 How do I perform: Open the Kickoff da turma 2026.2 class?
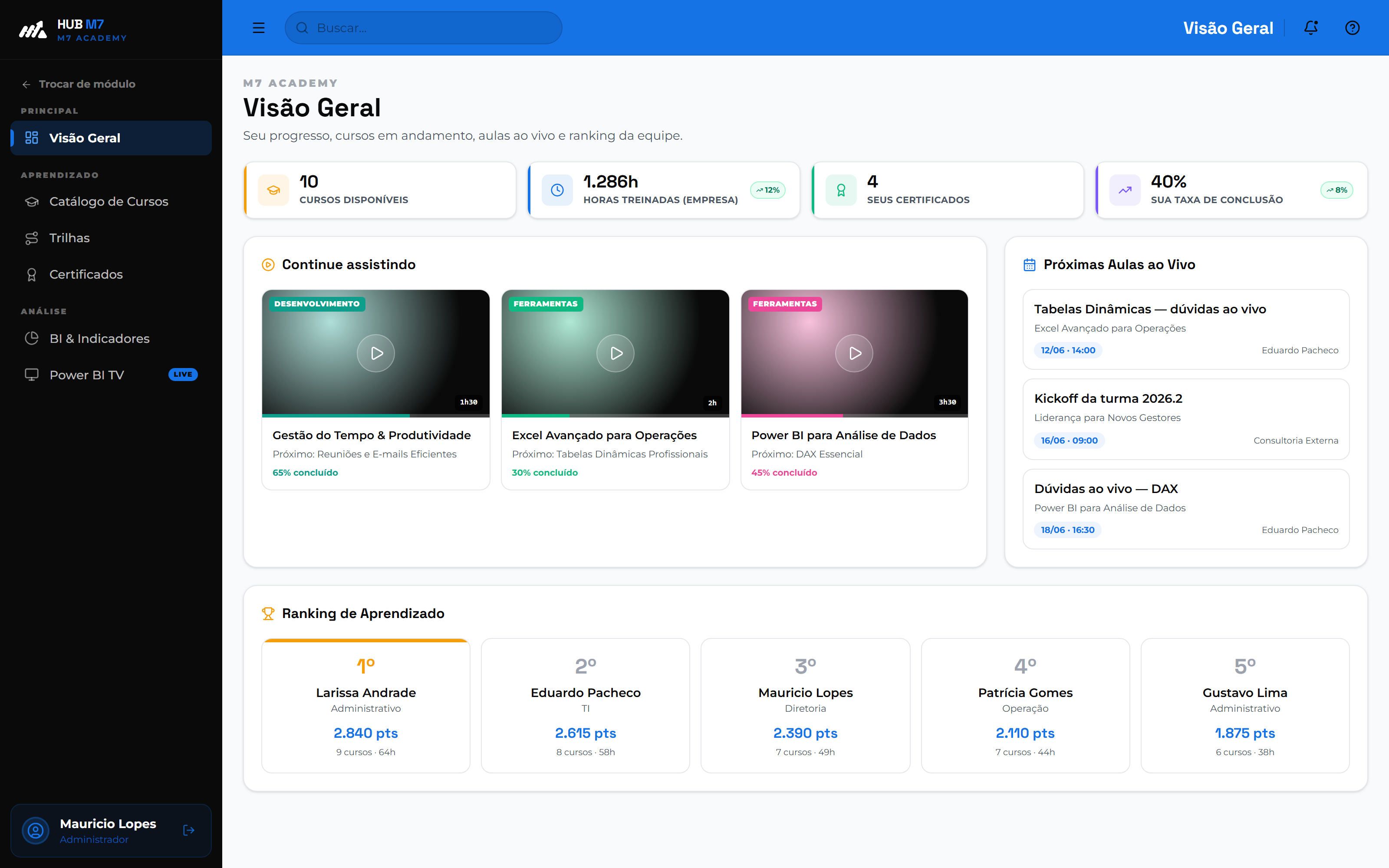pyautogui.click(x=1186, y=419)
